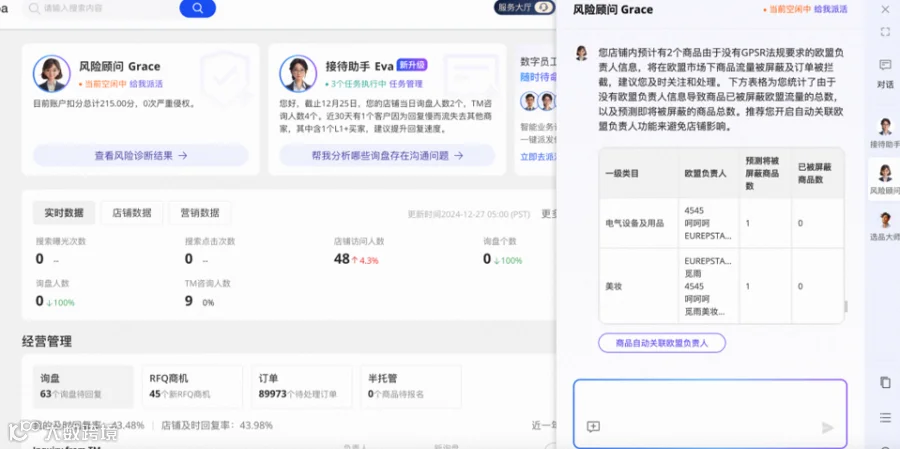Click 帮我分析哪些询盘存在沟通问题 button
Image resolution: width=900 pixels, height=449 pixels.
tap(387, 155)
